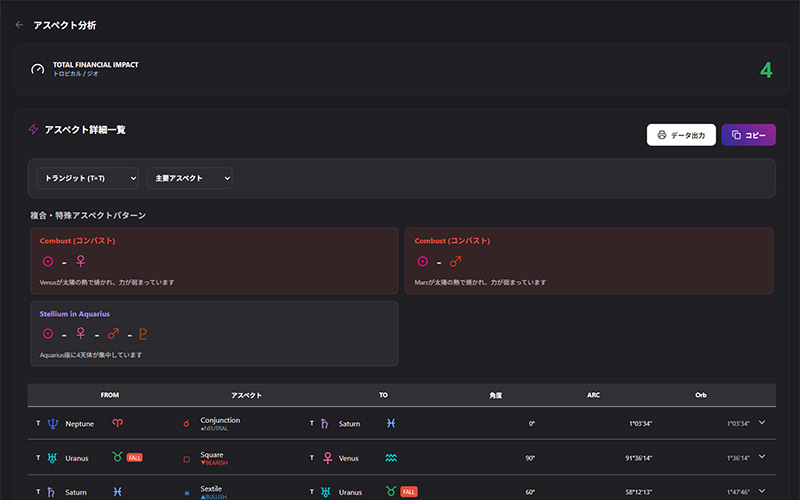Expand the Neptune conjunction Saturn row
Screen dimensions: 800x500
pos(762,423)
